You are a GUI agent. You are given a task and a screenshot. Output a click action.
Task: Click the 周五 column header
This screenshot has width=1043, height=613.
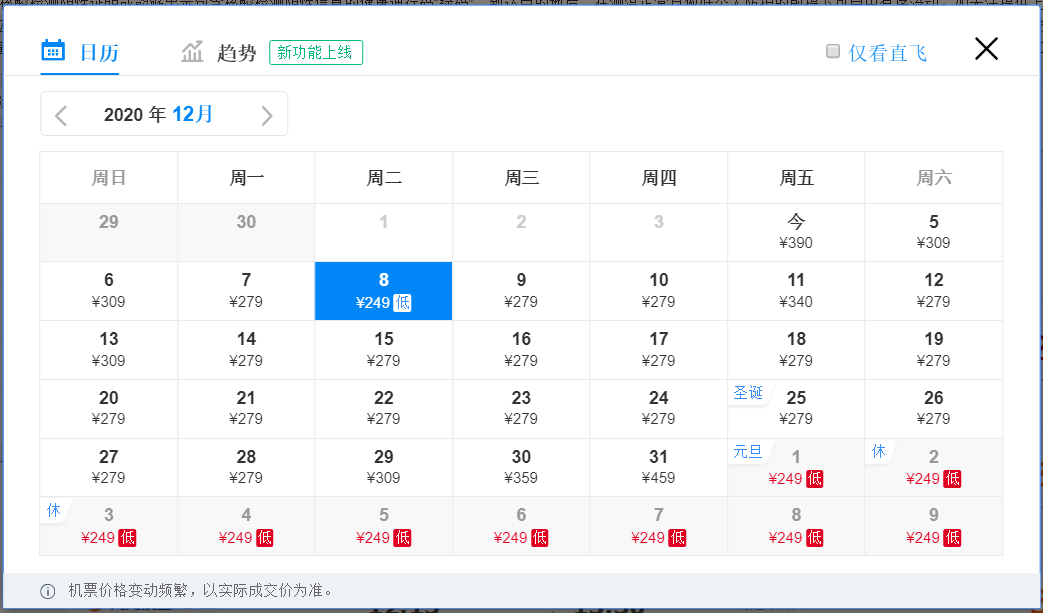click(x=796, y=178)
